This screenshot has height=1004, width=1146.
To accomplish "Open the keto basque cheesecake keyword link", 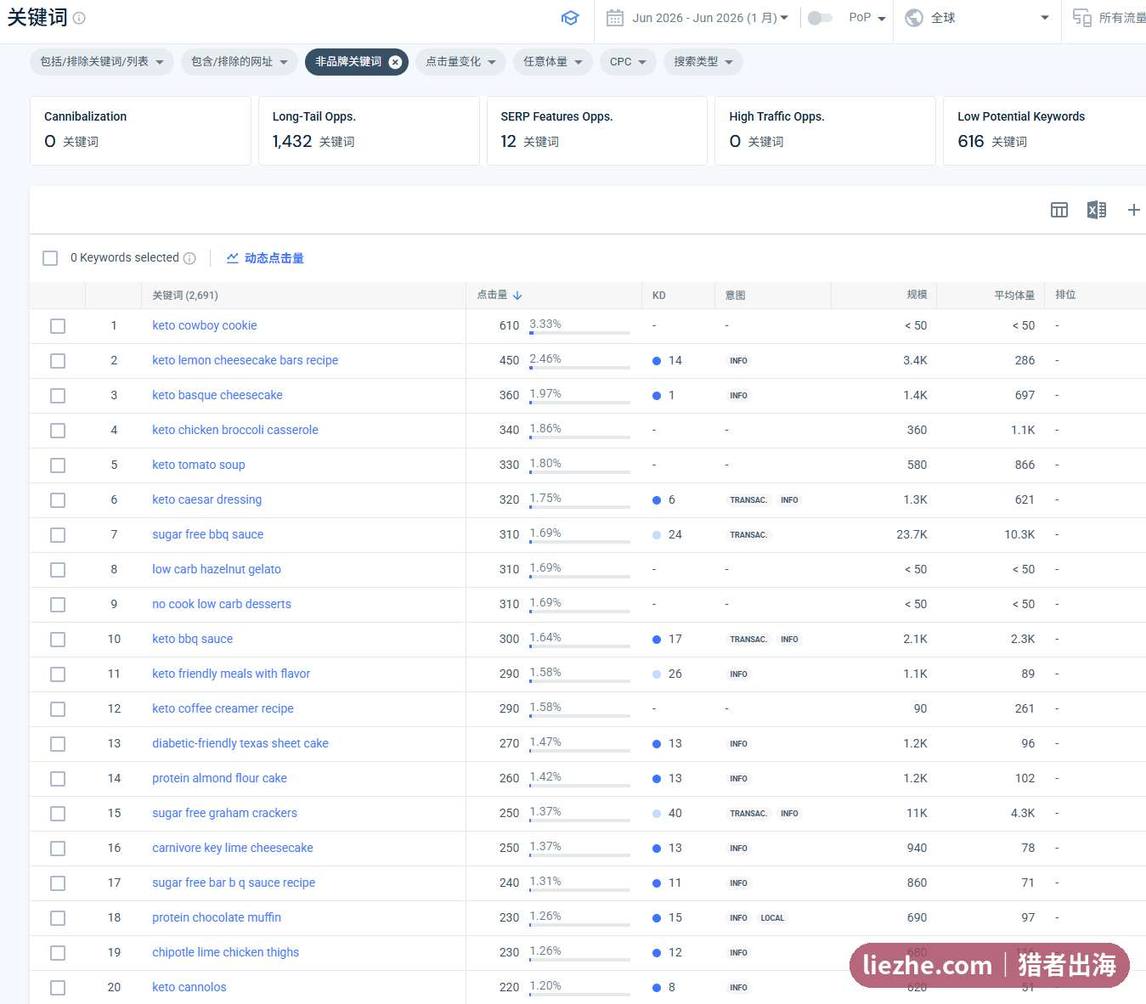I will (217, 395).
